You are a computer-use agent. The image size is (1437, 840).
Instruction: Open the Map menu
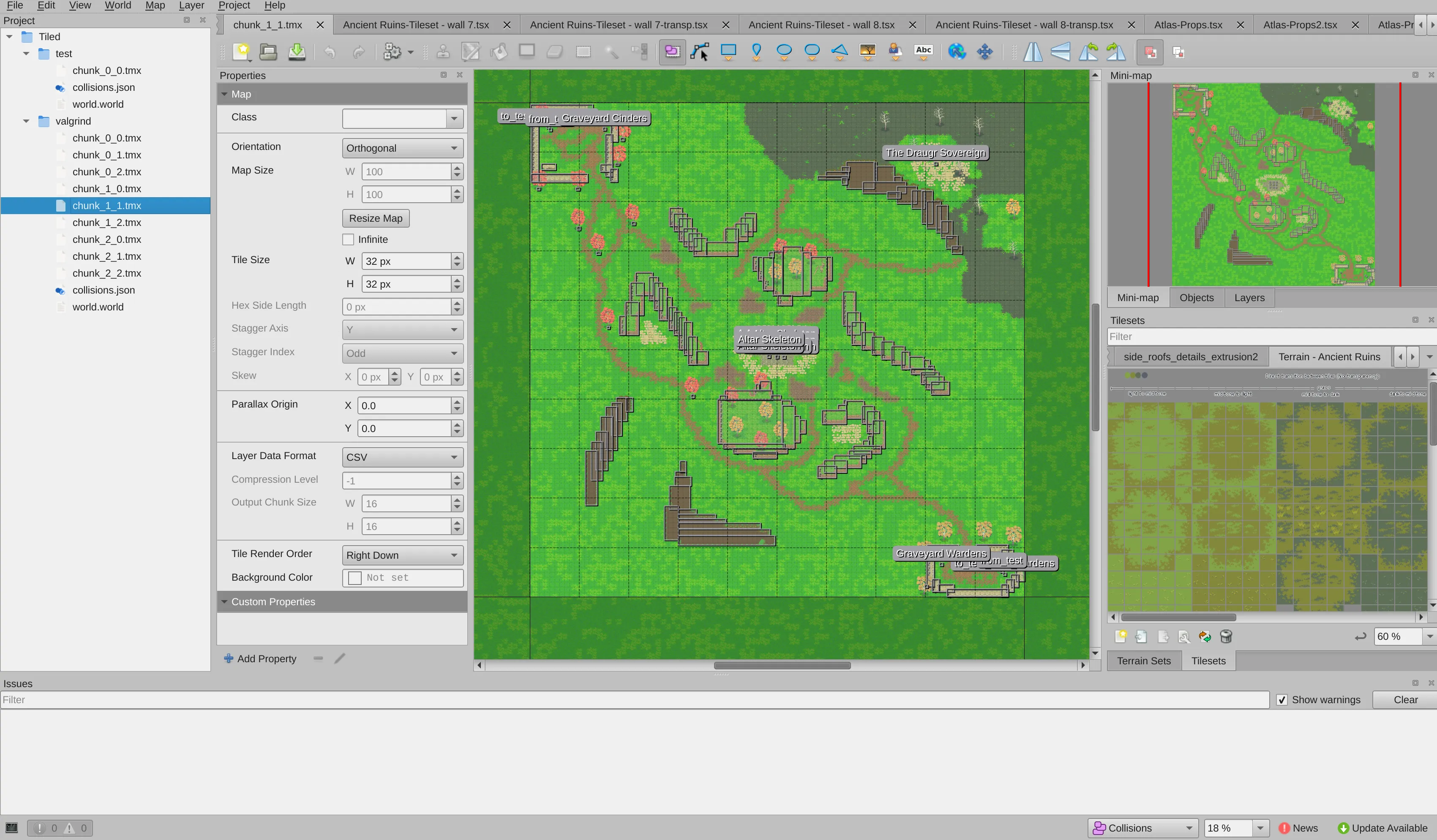[x=155, y=5]
